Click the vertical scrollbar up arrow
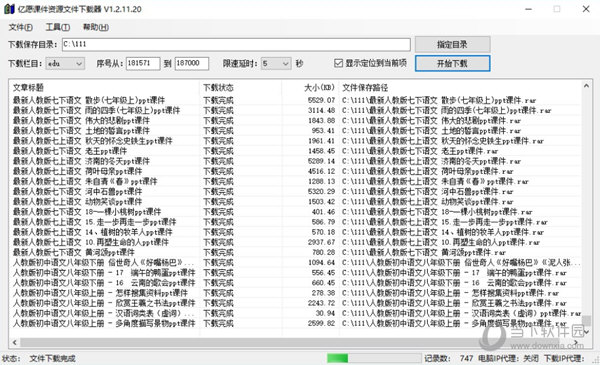This screenshot has height=365, width=600. click(x=586, y=86)
